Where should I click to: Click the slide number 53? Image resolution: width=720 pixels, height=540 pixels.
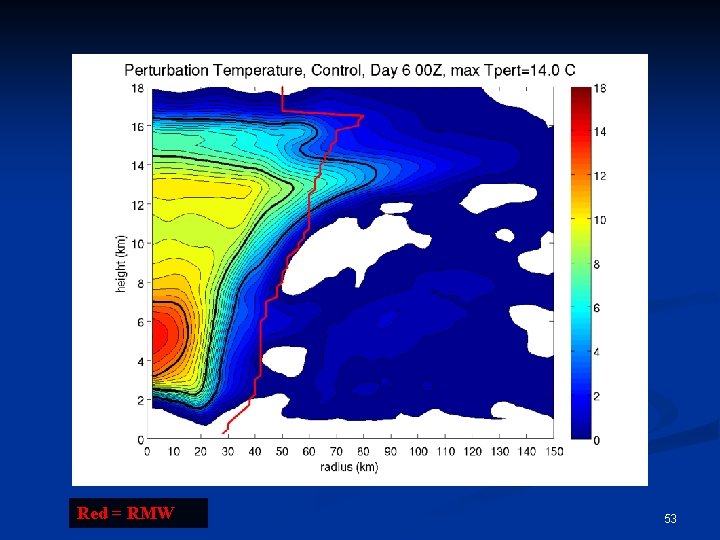click(670, 519)
